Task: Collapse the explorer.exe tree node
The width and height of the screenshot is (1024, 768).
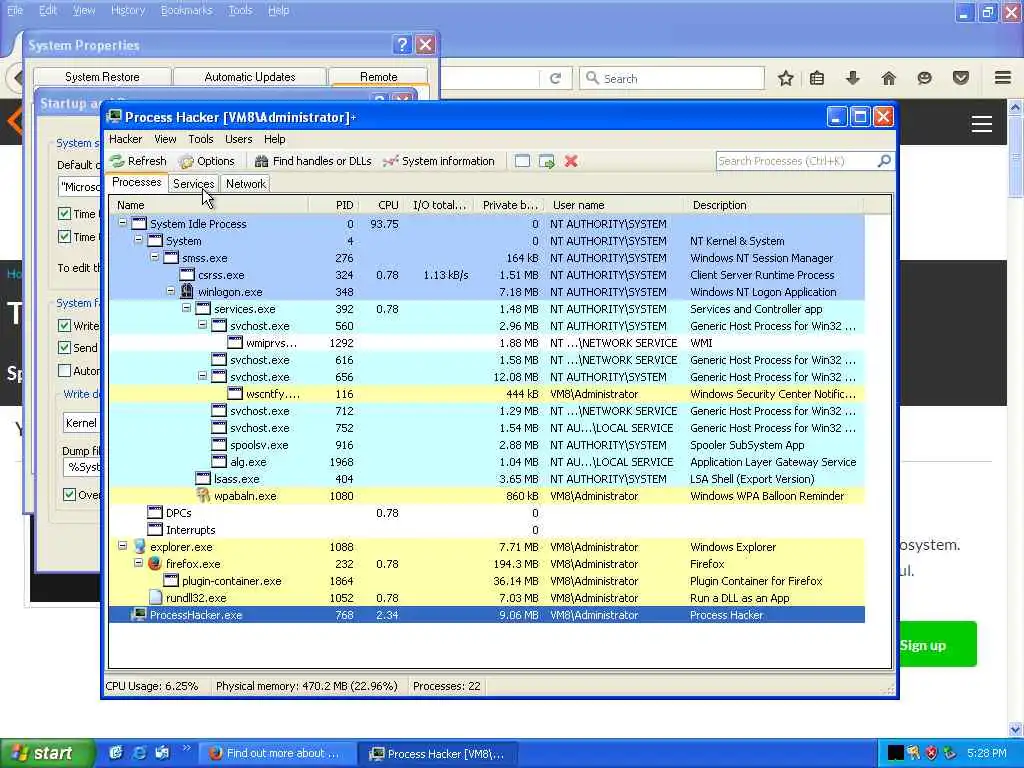Action: click(122, 545)
